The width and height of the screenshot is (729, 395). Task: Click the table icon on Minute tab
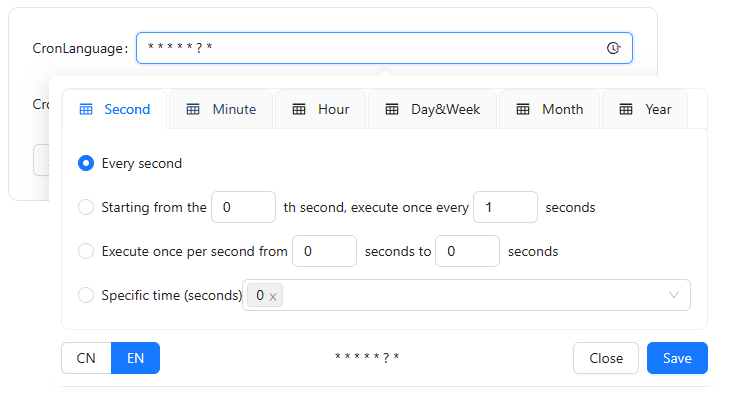tap(193, 109)
